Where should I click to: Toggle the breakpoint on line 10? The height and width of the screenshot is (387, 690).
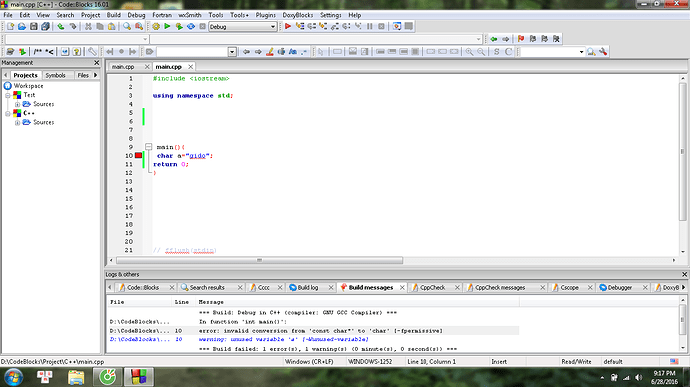pyautogui.click(x=139, y=155)
